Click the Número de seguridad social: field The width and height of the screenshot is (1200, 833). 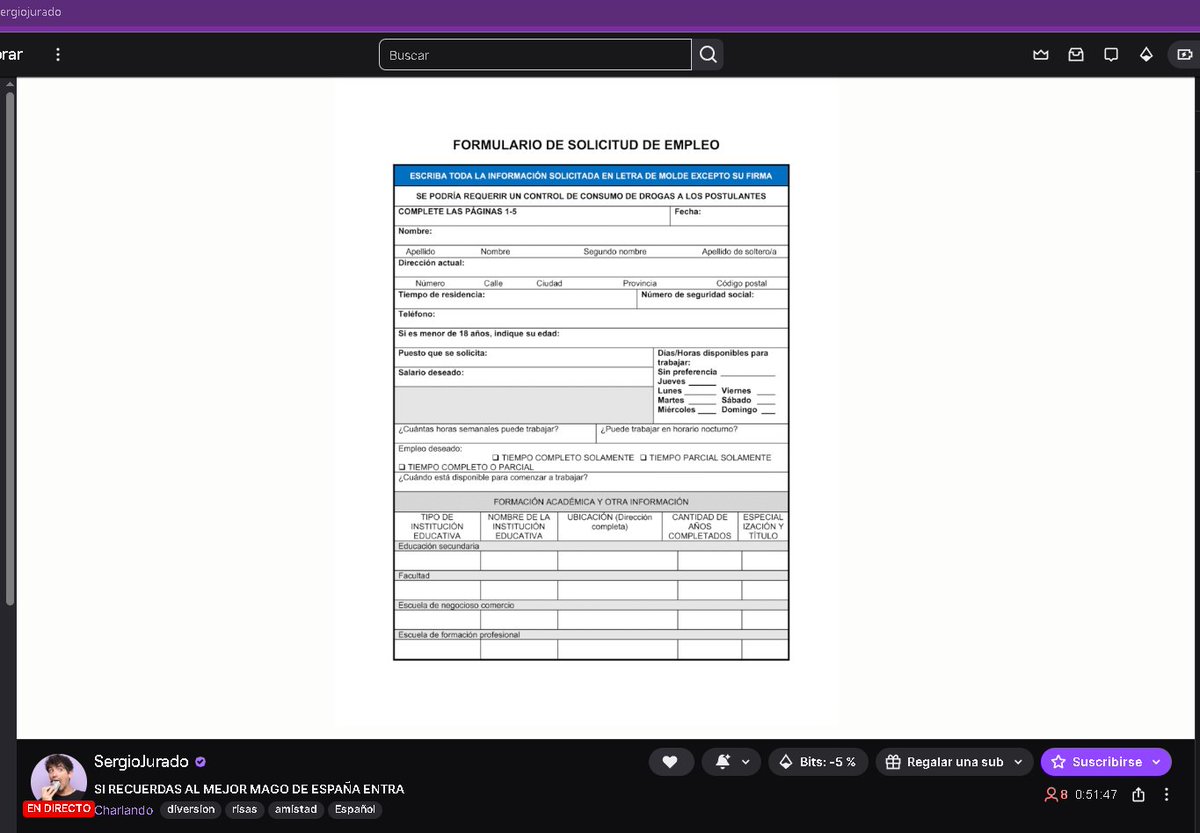(x=712, y=299)
